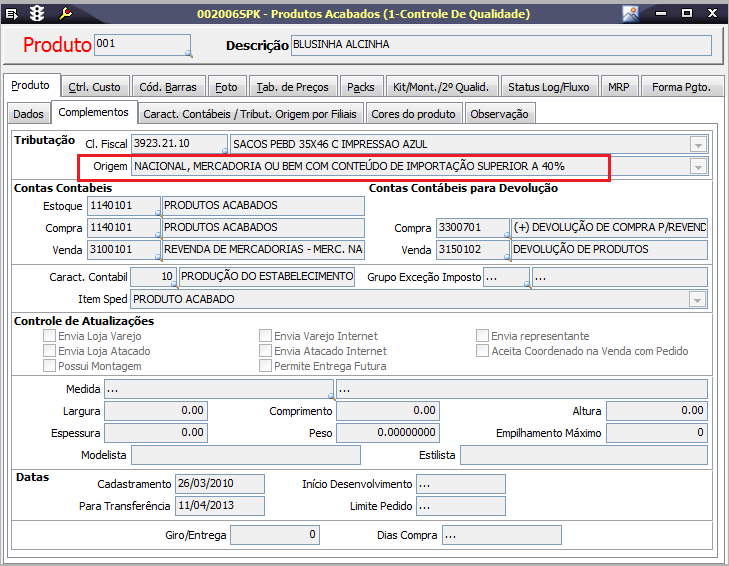Open the MRP tab
This screenshot has height=566, width=729.
pyautogui.click(x=619, y=87)
